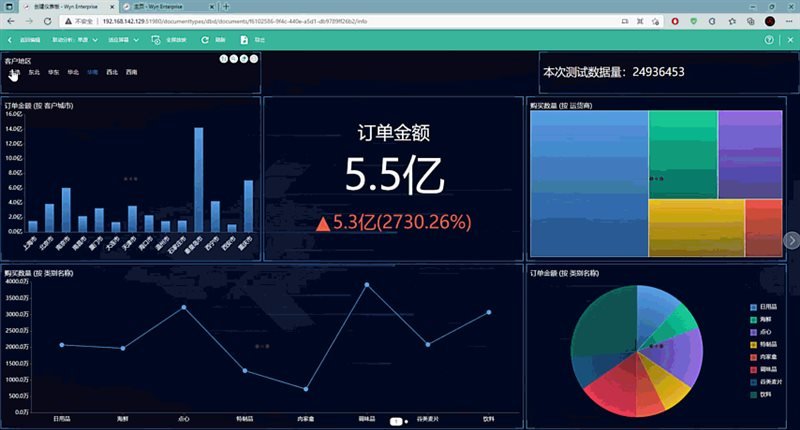Click the refresh icon in the green toolbar
The width and height of the screenshot is (800, 430).
[206, 39]
